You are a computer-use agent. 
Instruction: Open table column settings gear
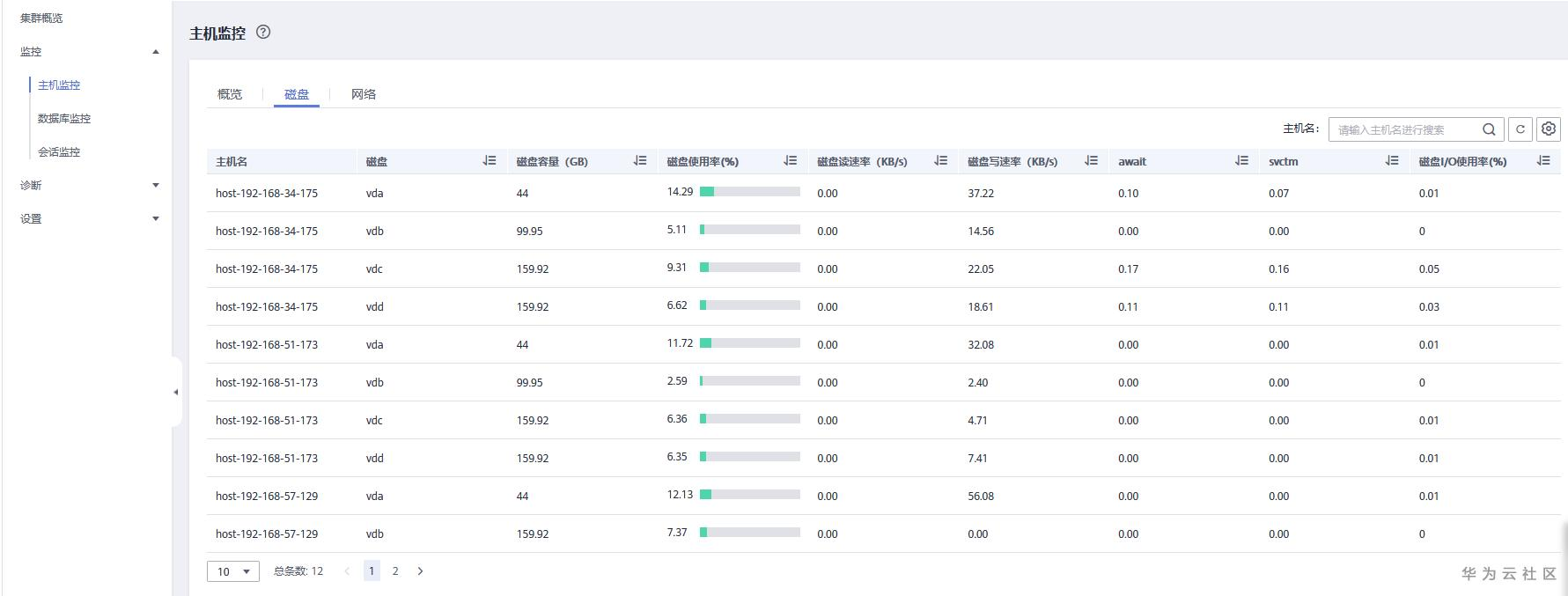tap(1549, 129)
